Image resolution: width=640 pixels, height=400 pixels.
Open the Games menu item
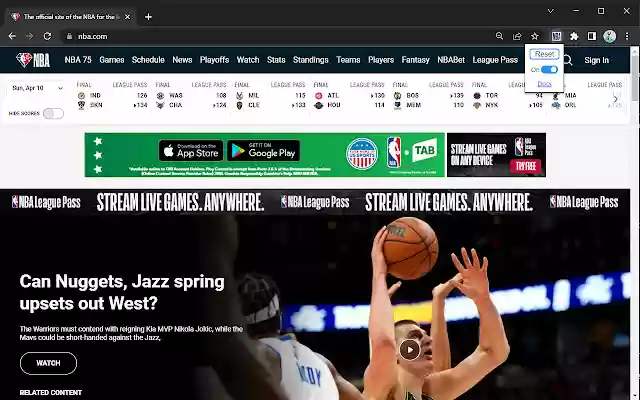111,60
